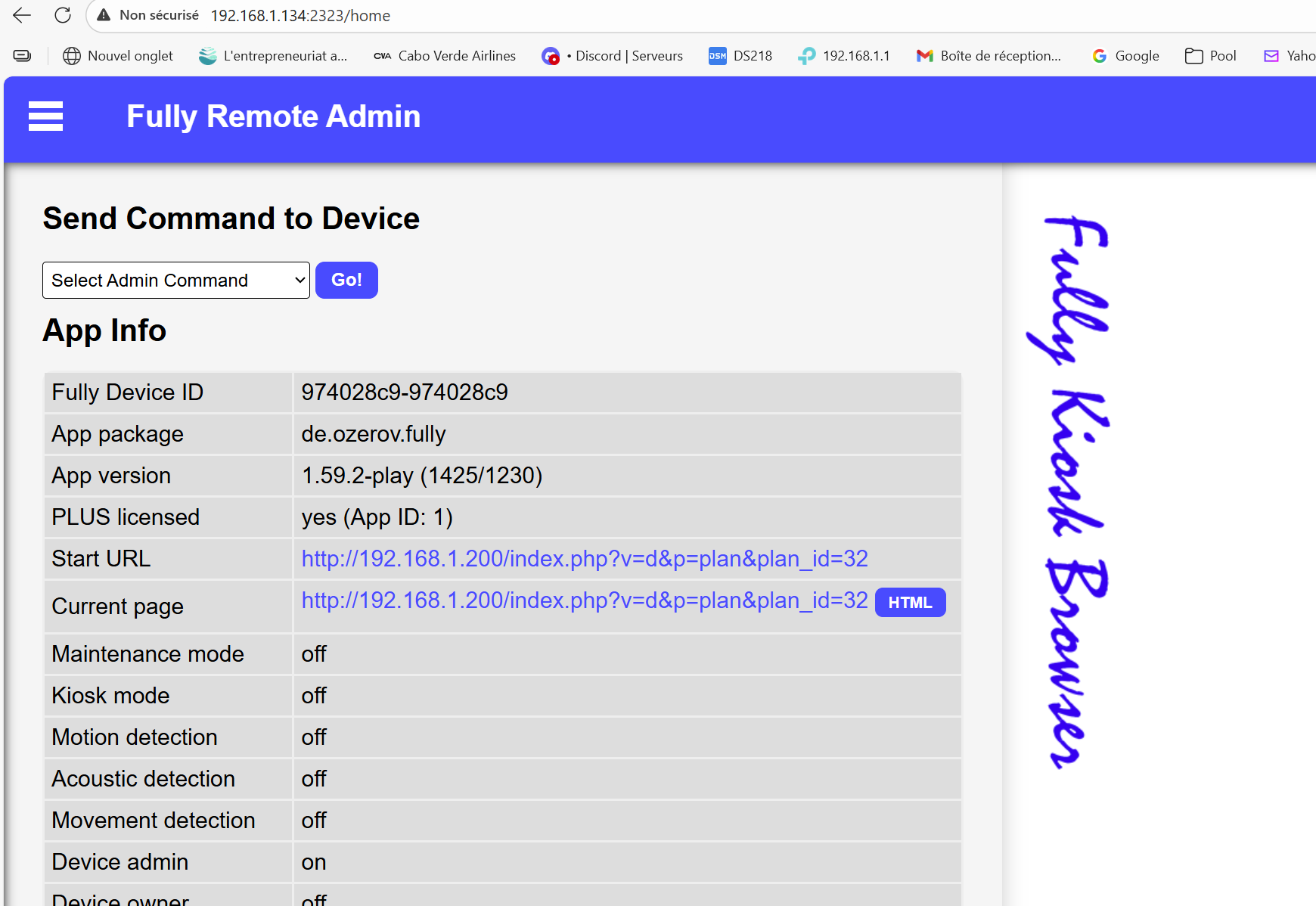1316x906 pixels.
Task: Select the App package value de.ozerov.fully
Action: (x=374, y=434)
